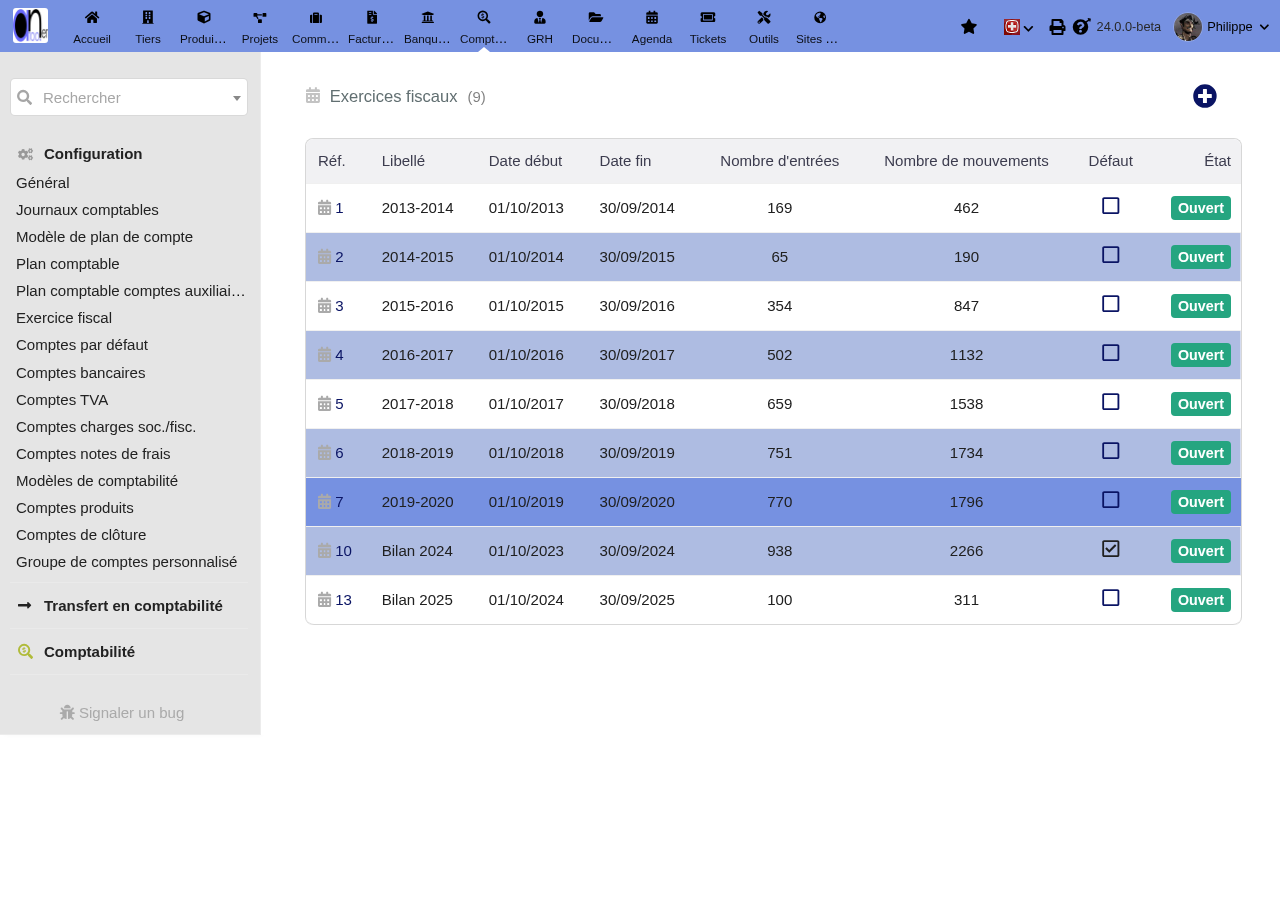Open the Rechercher search dropdown arrow
Screen dimensions: 1280x900
click(x=237, y=98)
